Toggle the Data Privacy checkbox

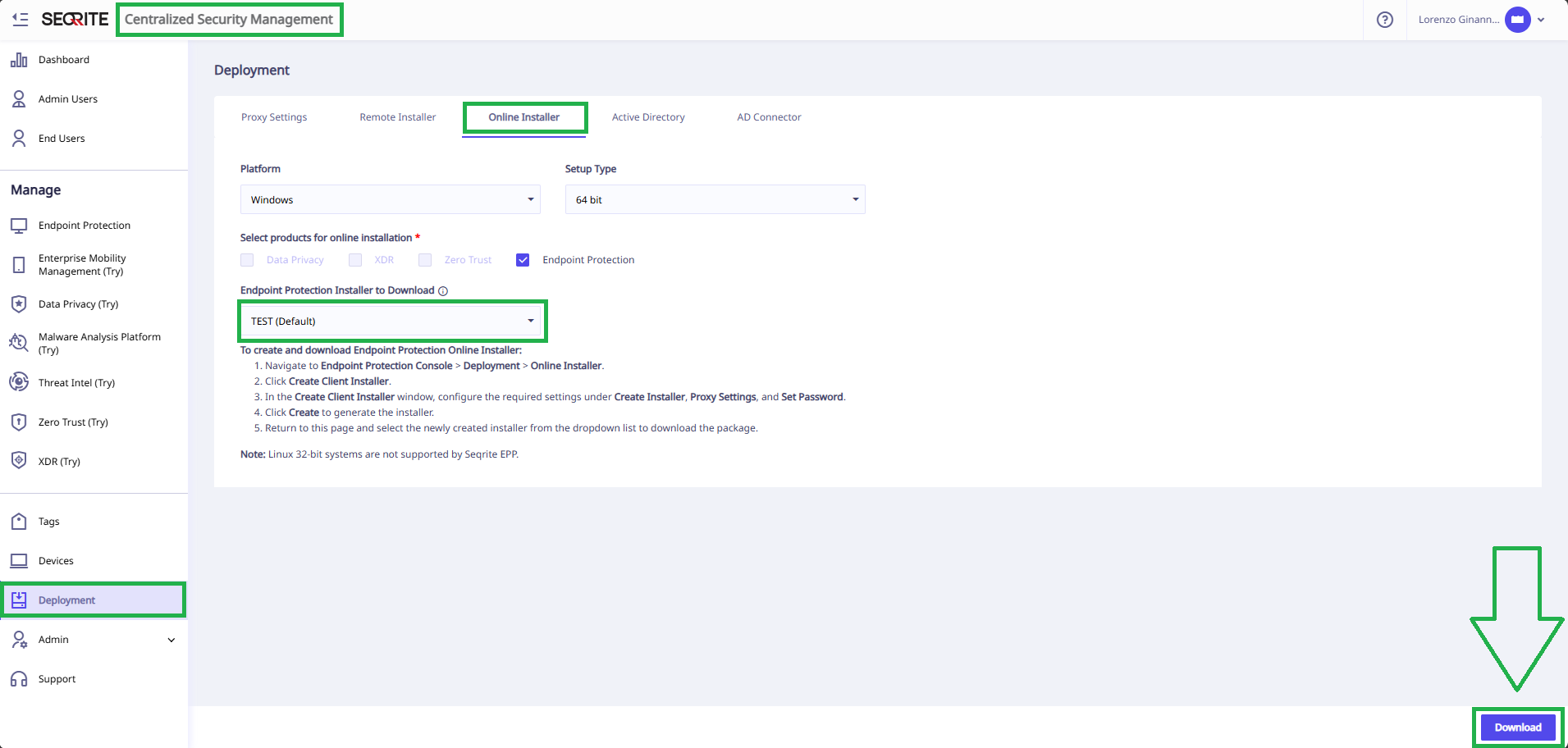point(247,260)
